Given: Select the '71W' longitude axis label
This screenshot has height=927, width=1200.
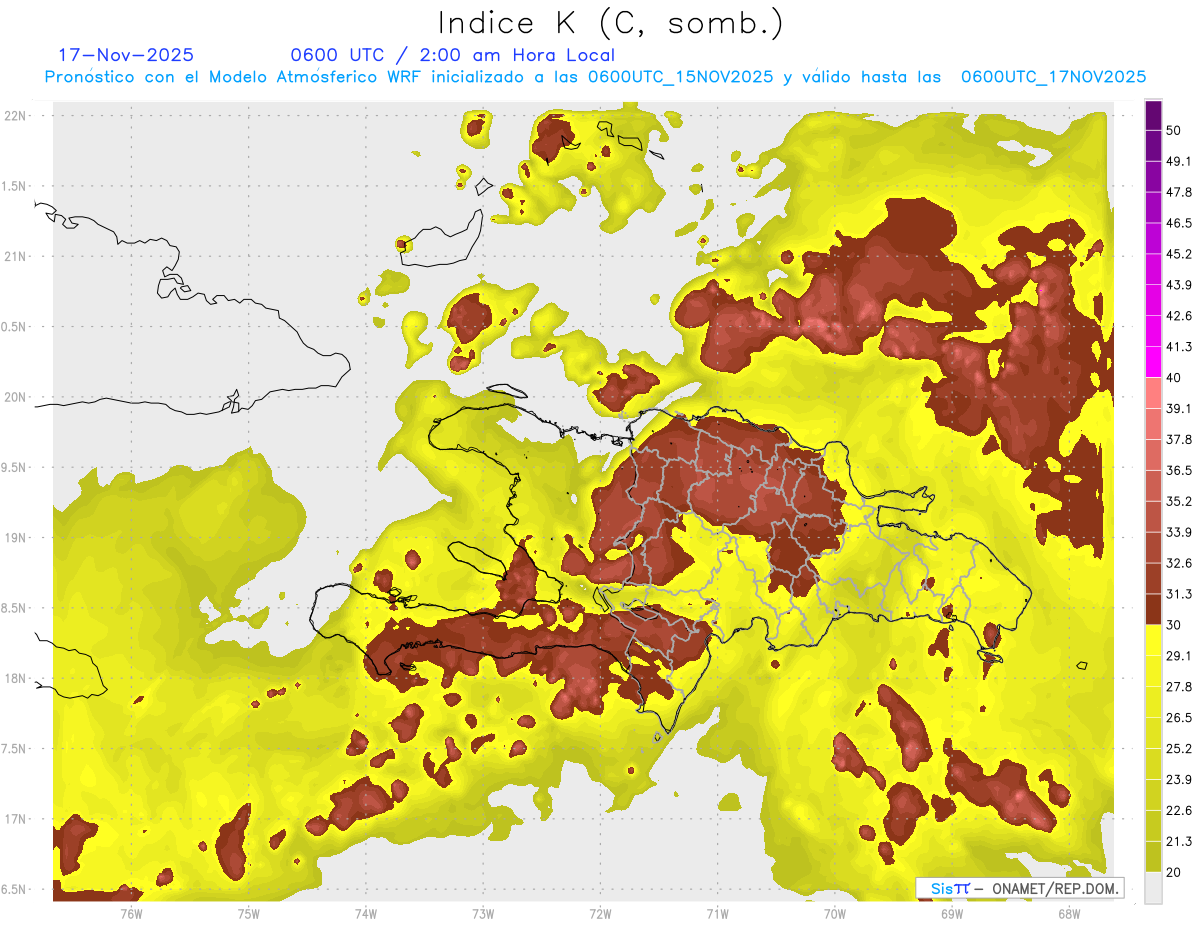Looking at the screenshot, I should (717, 914).
